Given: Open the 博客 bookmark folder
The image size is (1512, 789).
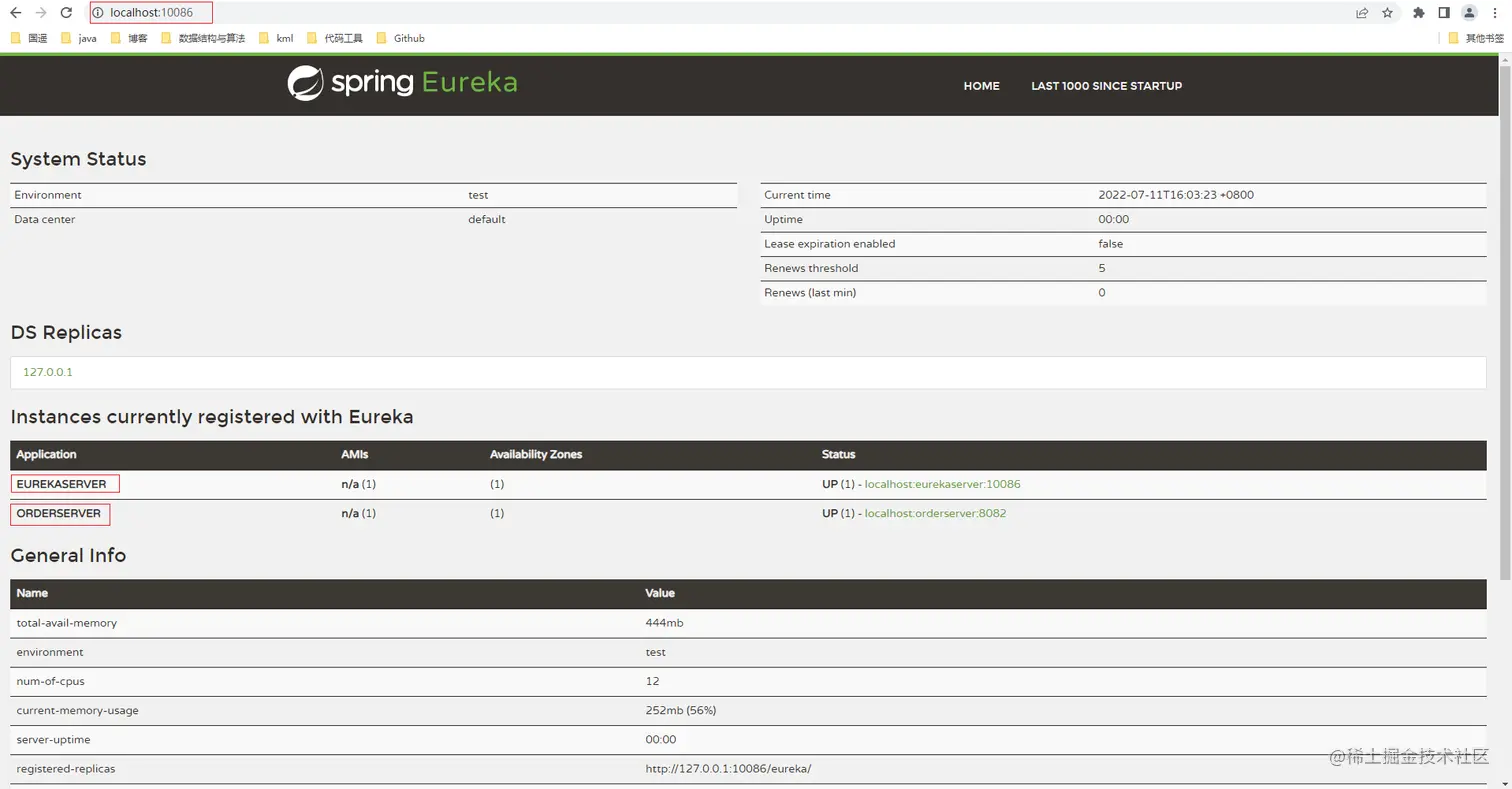Looking at the screenshot, I should point(129,38).
